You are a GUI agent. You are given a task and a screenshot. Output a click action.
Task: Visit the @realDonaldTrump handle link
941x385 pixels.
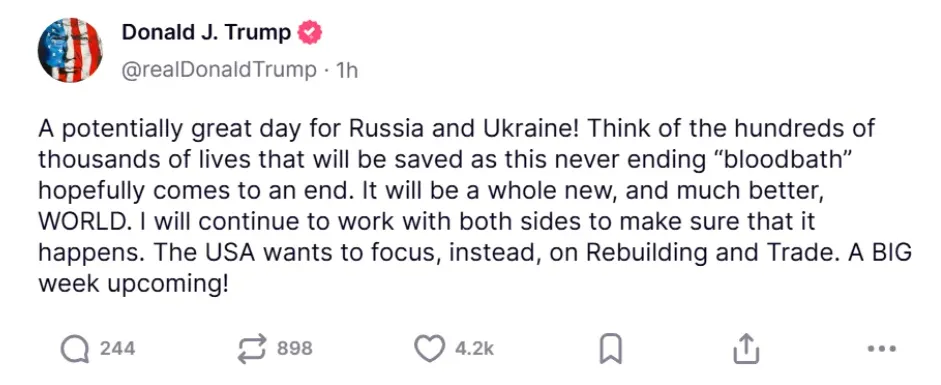click(219, 70)
